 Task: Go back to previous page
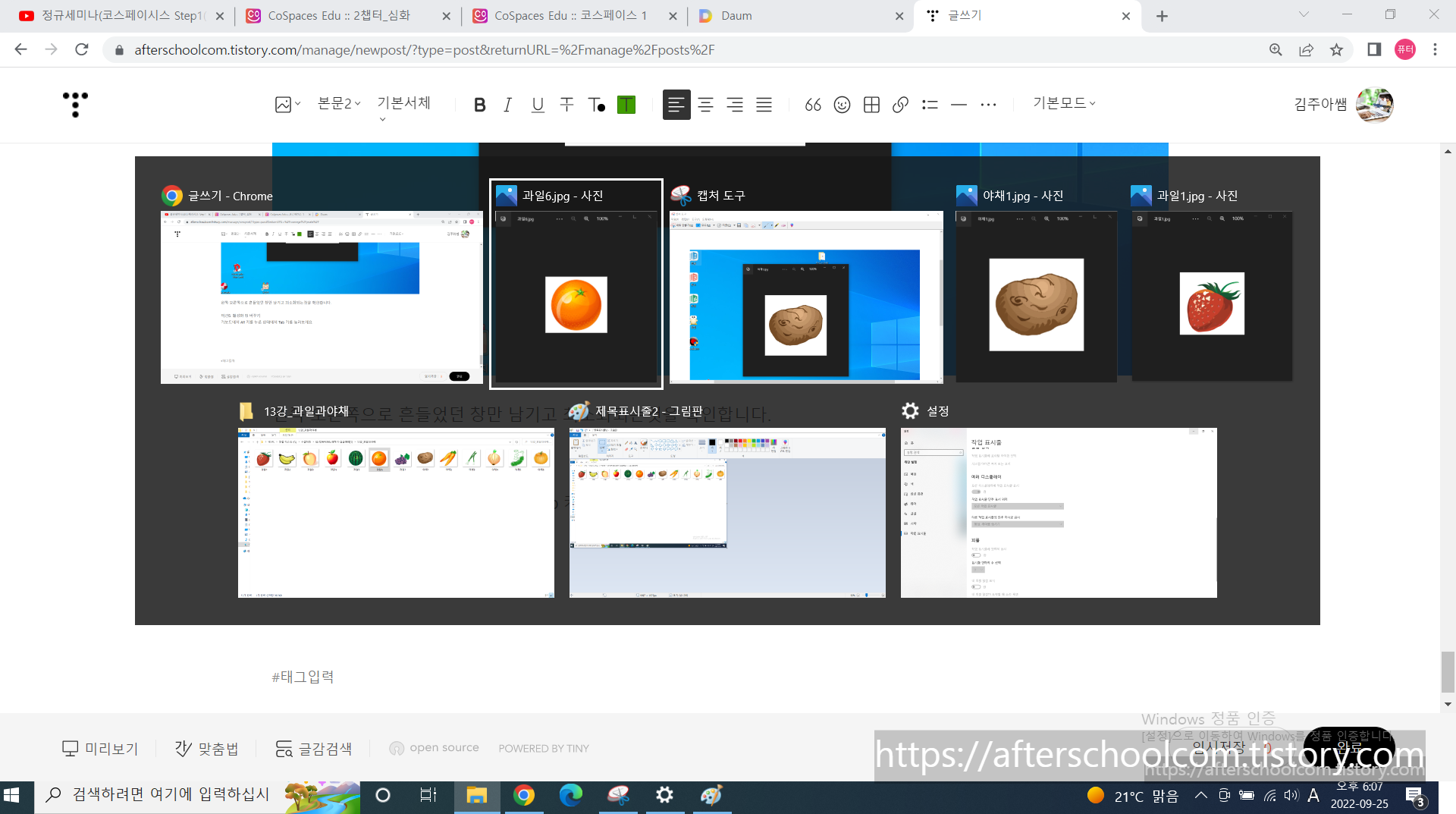pos(20,49)
